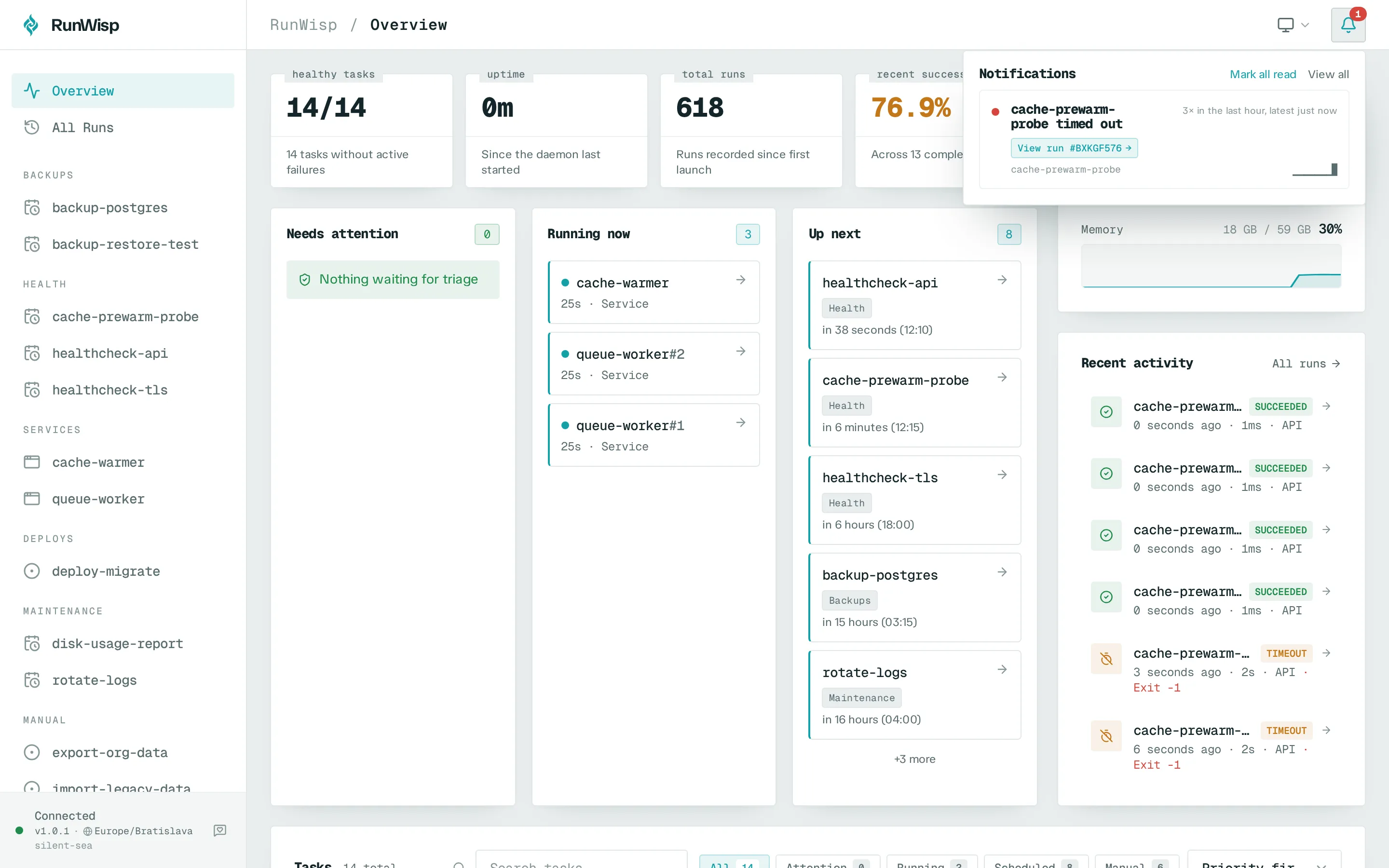Open the notifications bell icon
Screen dimensions: 1389x868
tap(1348, 25)
